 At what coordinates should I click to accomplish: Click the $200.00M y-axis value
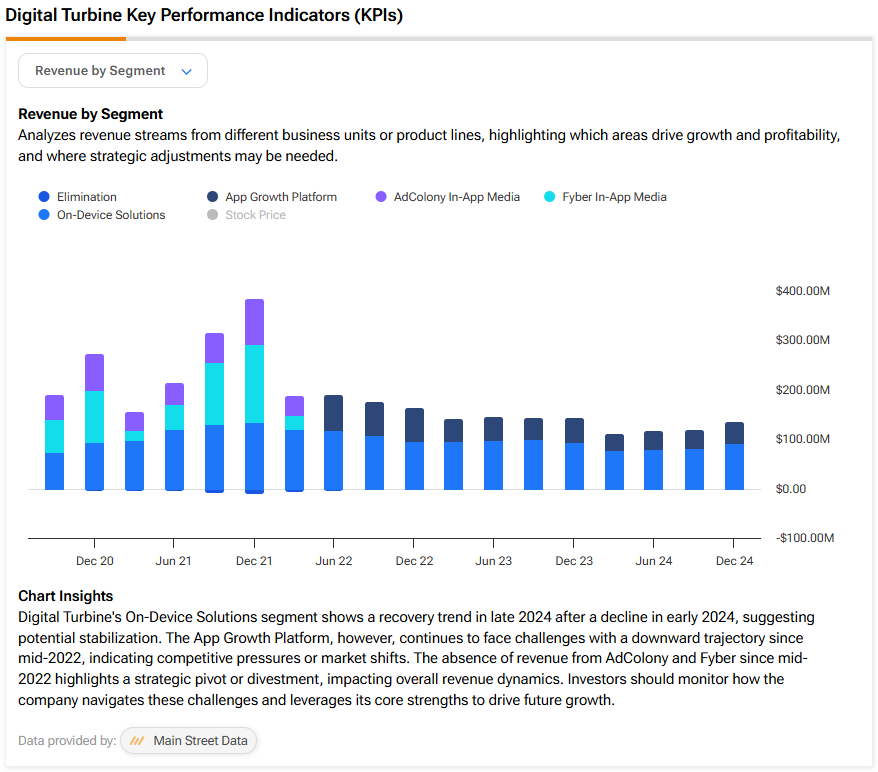point(803,390)
